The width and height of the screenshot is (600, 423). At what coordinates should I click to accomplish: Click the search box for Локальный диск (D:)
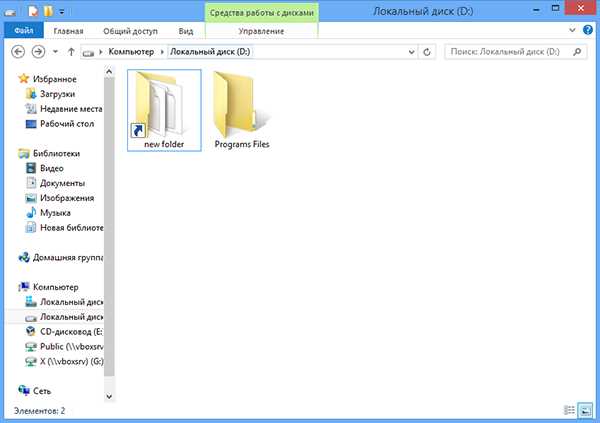tap(509, 52)
